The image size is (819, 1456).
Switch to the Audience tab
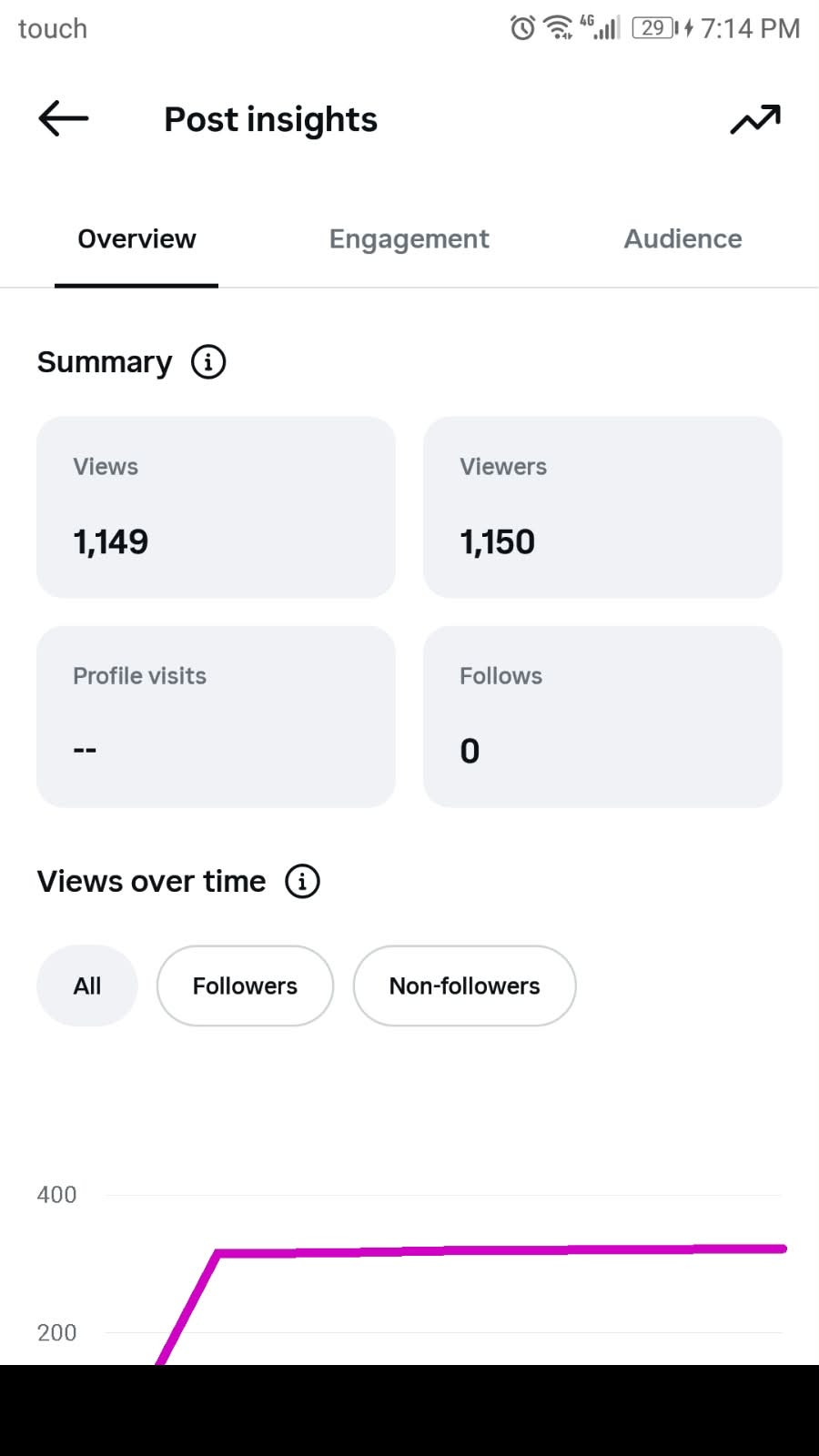(x=682, y=238)
